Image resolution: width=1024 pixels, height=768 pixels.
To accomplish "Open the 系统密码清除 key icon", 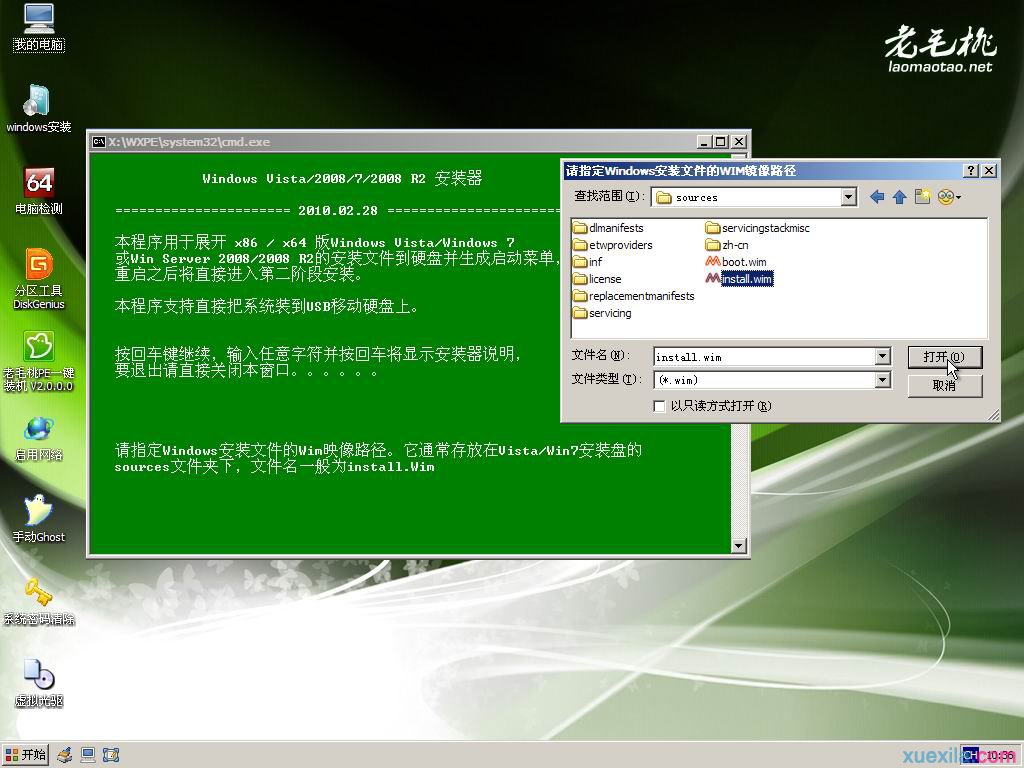I will pyautogui.click(x=38, y=592).
